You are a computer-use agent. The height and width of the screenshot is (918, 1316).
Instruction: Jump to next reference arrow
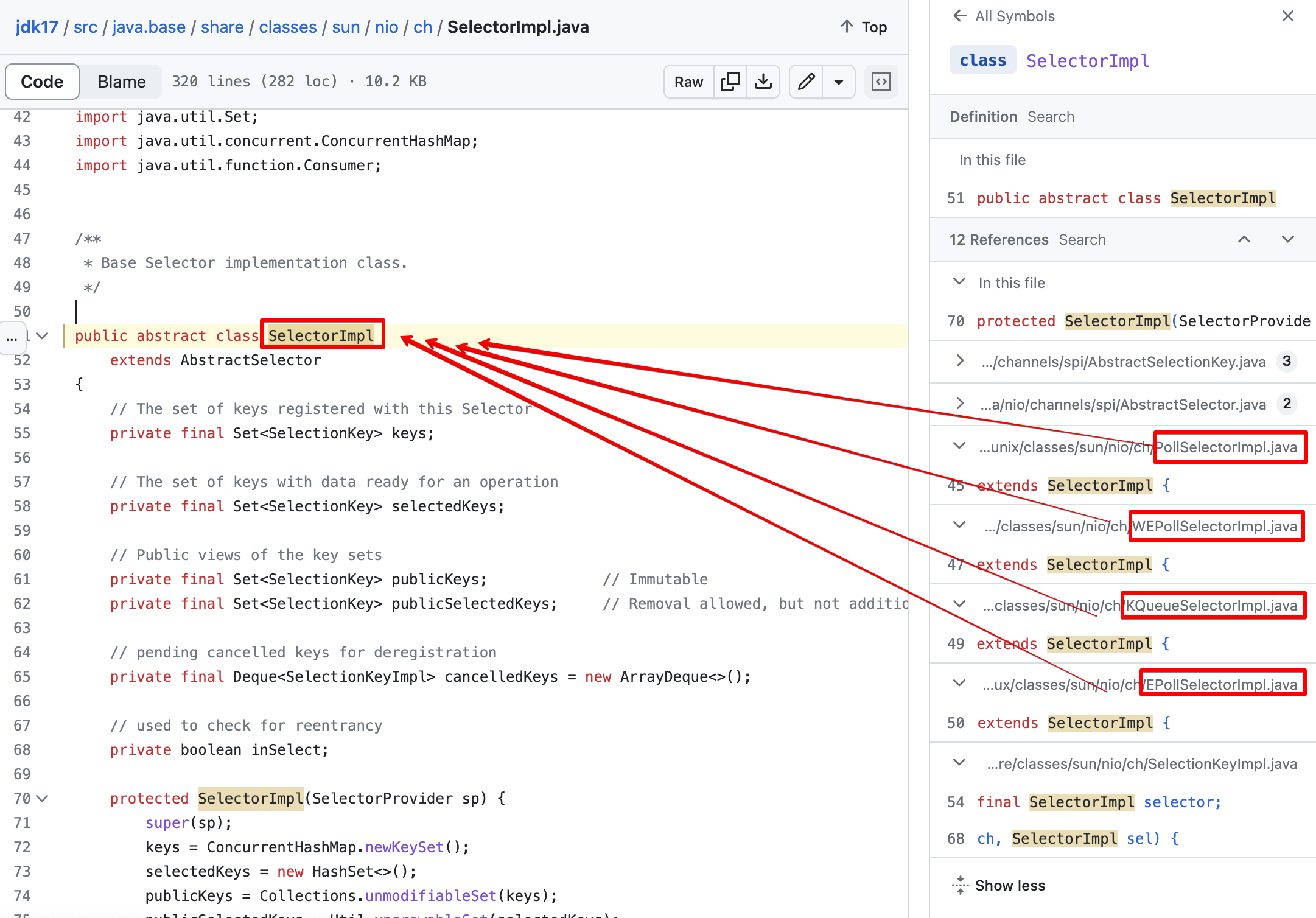1288,239
